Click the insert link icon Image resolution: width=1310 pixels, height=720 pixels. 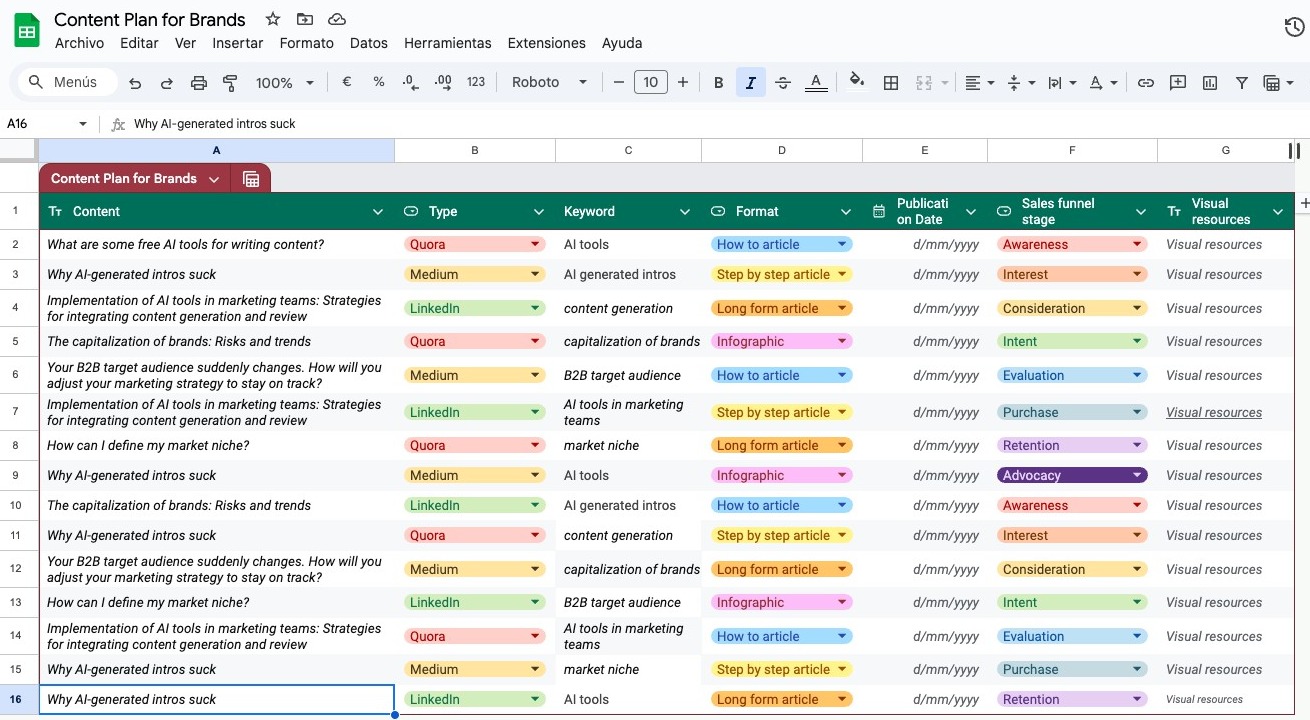[x=1146, y=83]
